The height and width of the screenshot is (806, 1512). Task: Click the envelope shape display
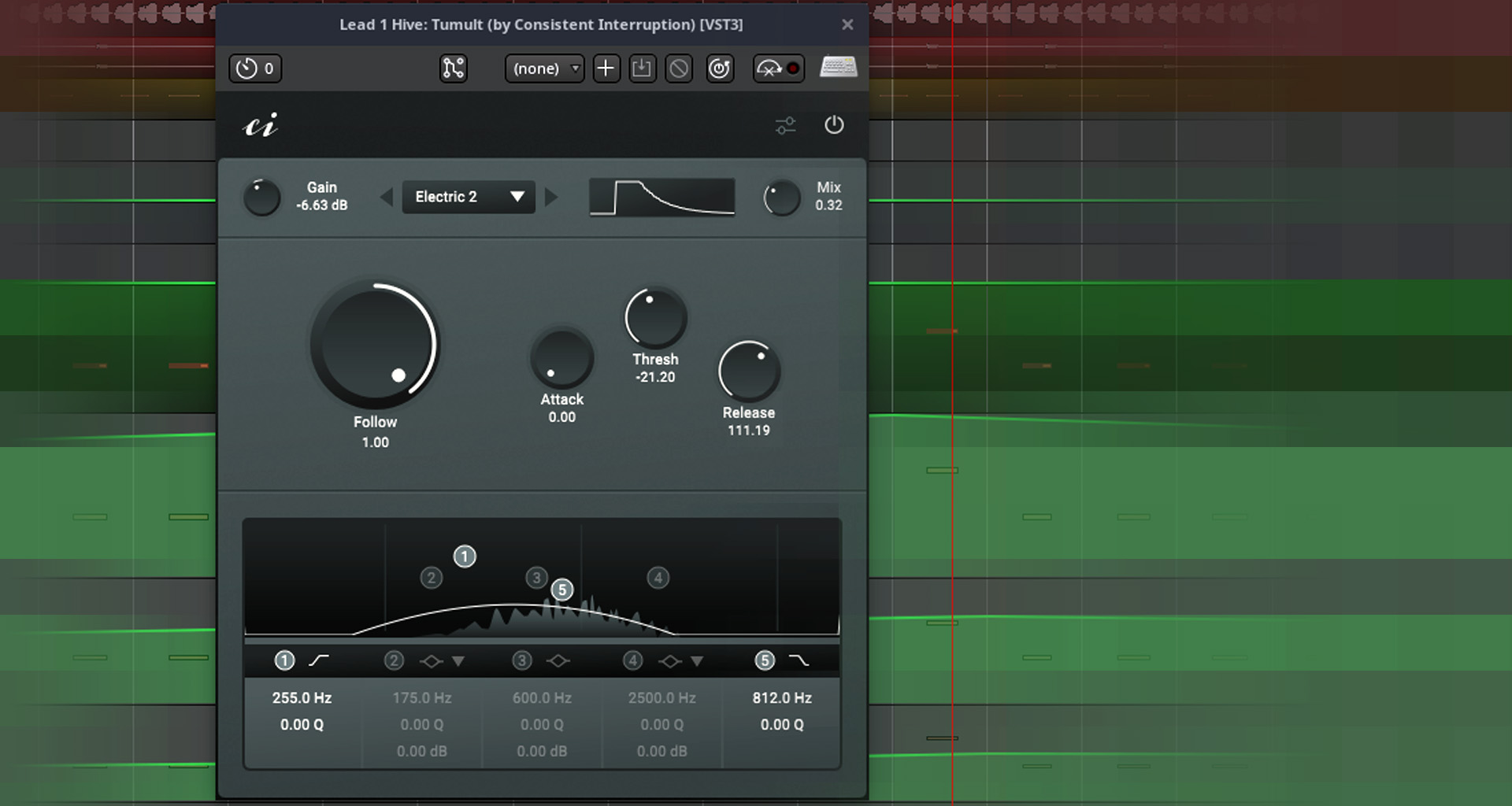(x=662, y=197)
